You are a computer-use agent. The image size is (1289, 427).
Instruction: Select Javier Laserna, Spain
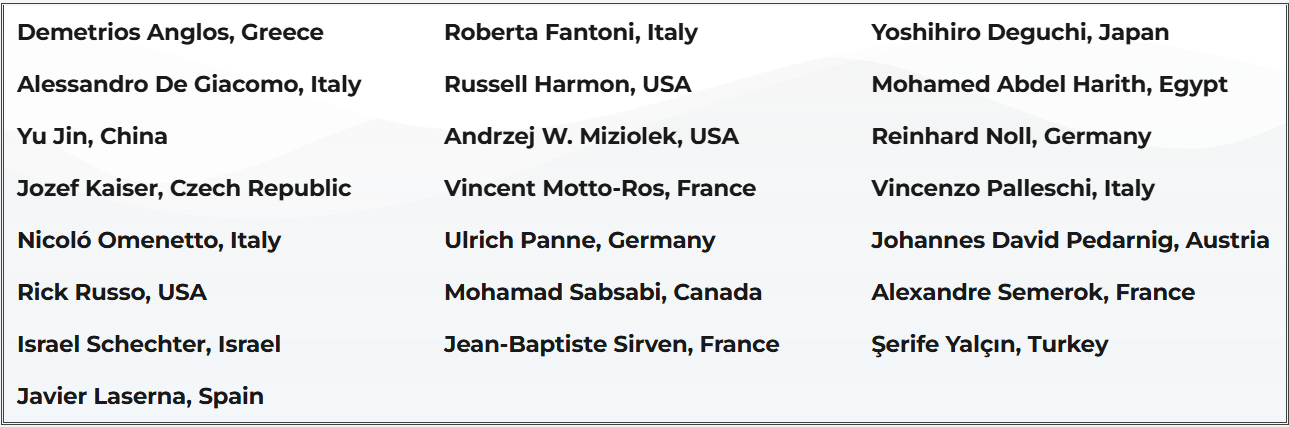140,396
